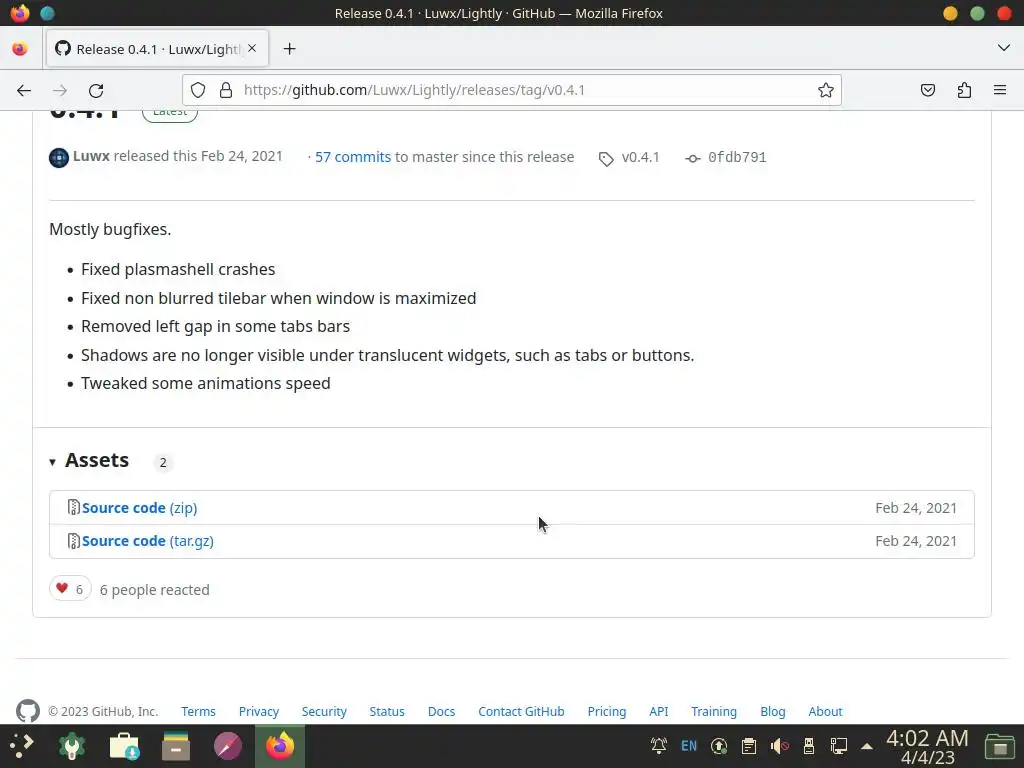Go back with the browser back arrow
The width and height of the screenshot is (1024, 768).
click(x=24, y=90)
